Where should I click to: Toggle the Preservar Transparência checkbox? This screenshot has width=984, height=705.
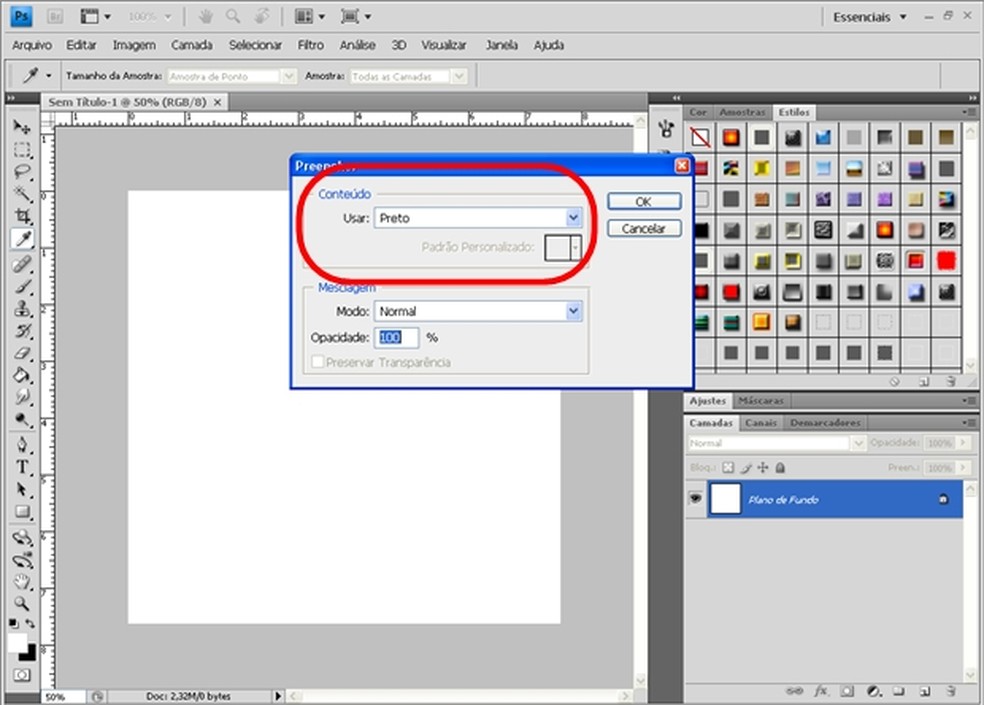point(318,363)
